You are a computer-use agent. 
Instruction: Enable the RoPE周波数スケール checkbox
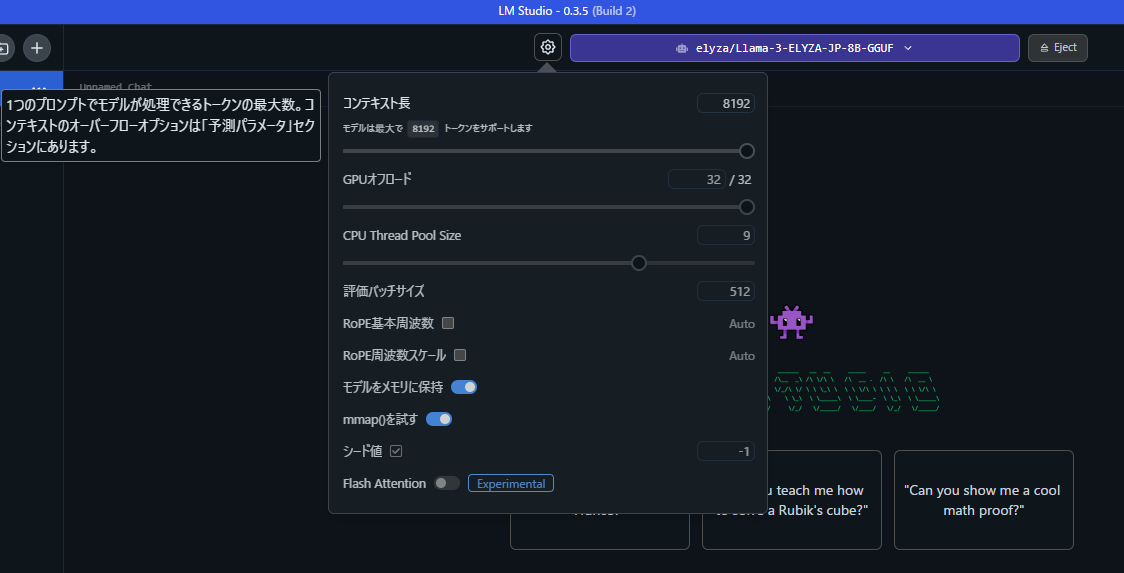(x=460, y=355)
